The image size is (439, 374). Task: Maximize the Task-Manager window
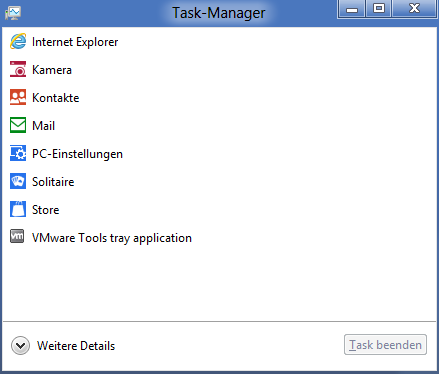[379, 9]
